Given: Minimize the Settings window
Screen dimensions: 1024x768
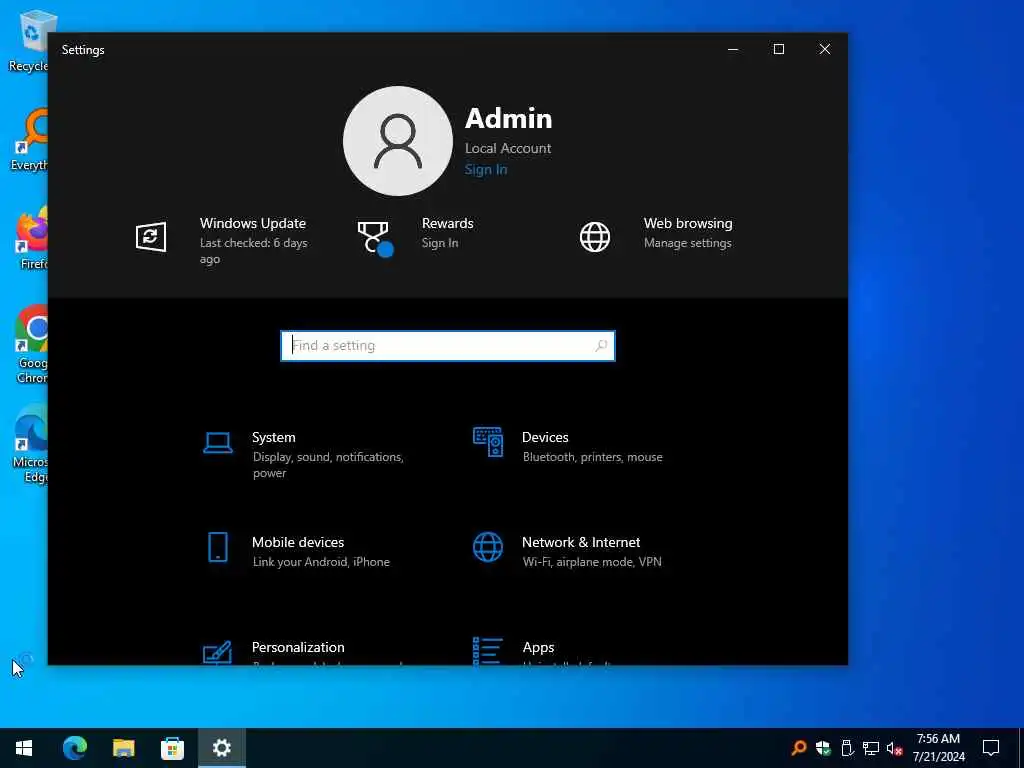Looking at the screenshot, I should pos(733,50).
